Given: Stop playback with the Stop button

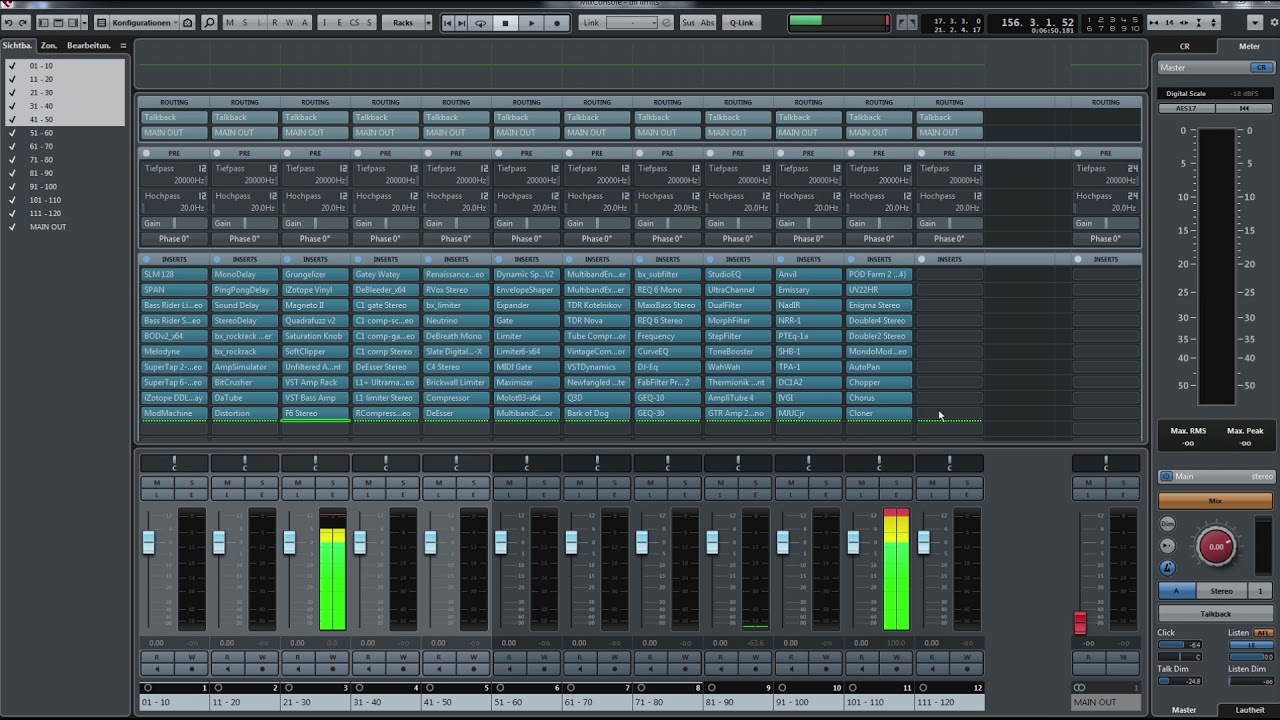Looking at the screenshot, I should [x=506, y=22].
